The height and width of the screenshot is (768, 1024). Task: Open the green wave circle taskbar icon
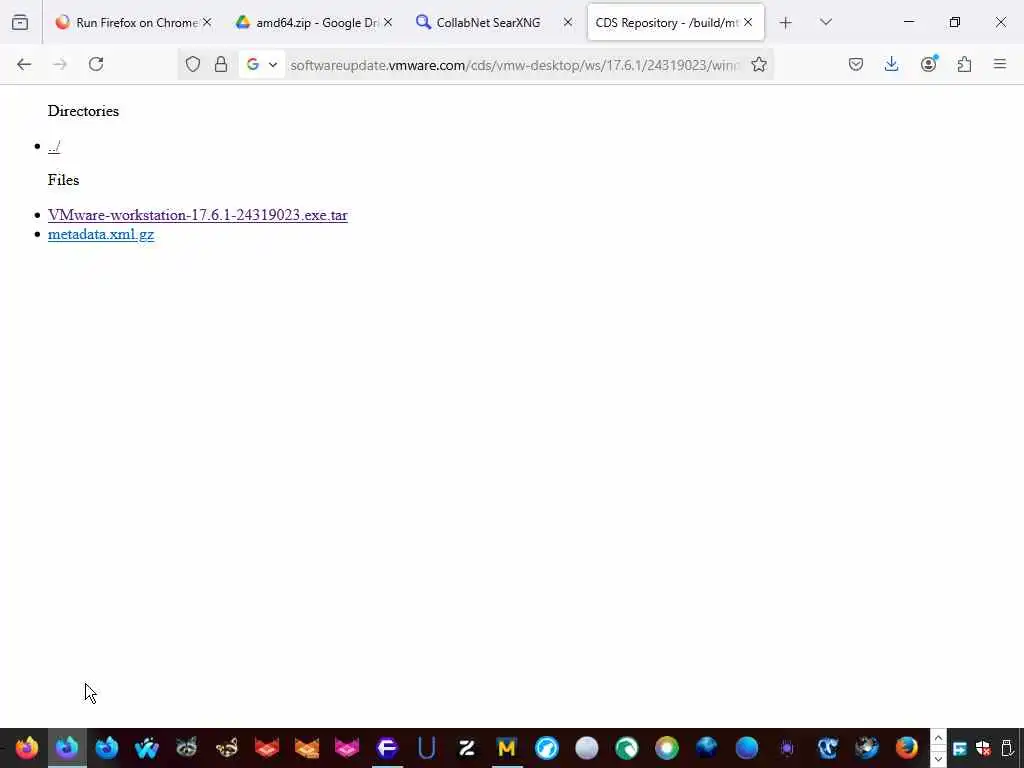626,748
